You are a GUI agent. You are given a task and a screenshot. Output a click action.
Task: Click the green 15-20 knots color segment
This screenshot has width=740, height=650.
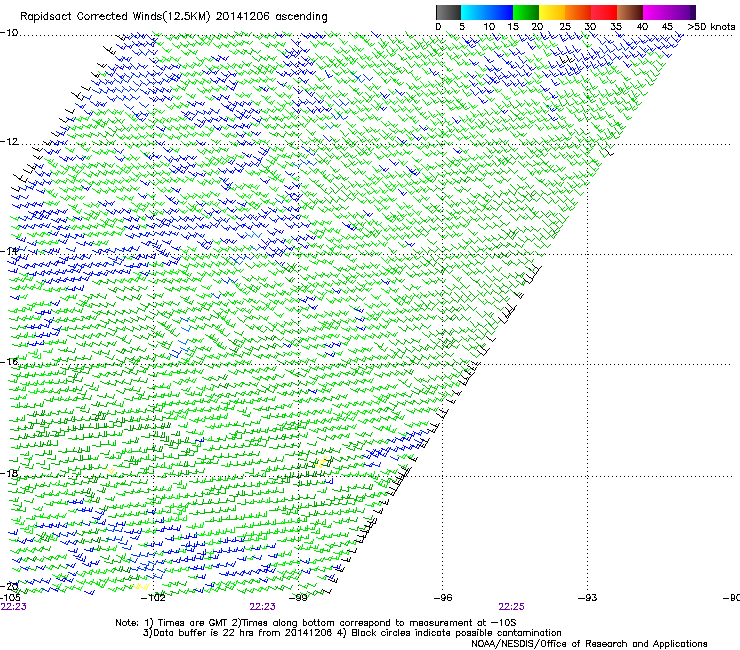coord(526,12)
